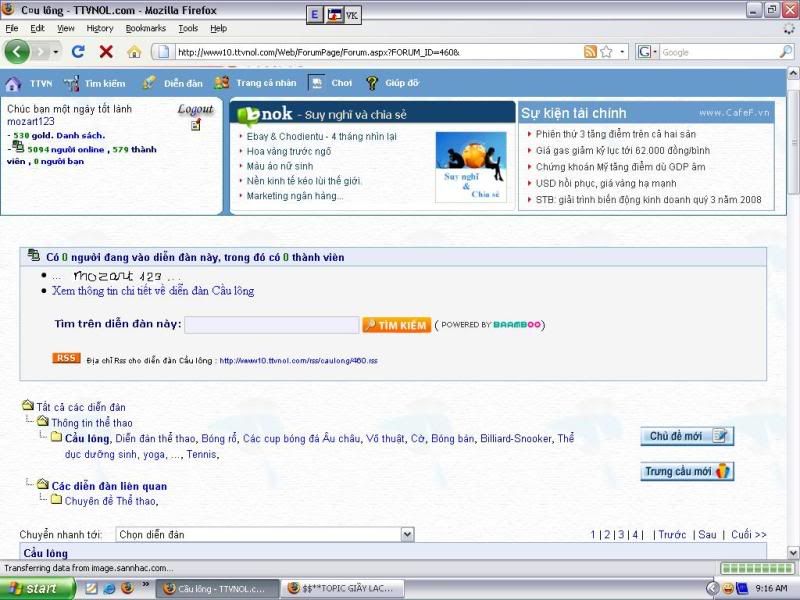Screen dimensions: 800x600
Task: Click the Chủ đề mới button
Action: (x=687, y=436)
